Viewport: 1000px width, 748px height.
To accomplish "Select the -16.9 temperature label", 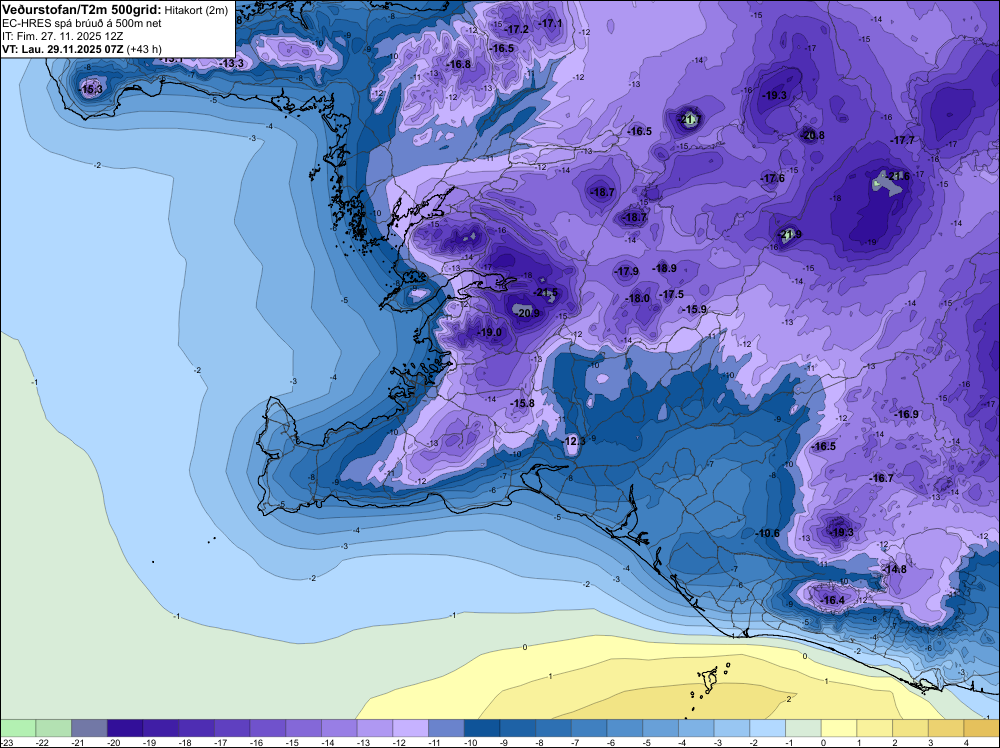I will [906, 414].
